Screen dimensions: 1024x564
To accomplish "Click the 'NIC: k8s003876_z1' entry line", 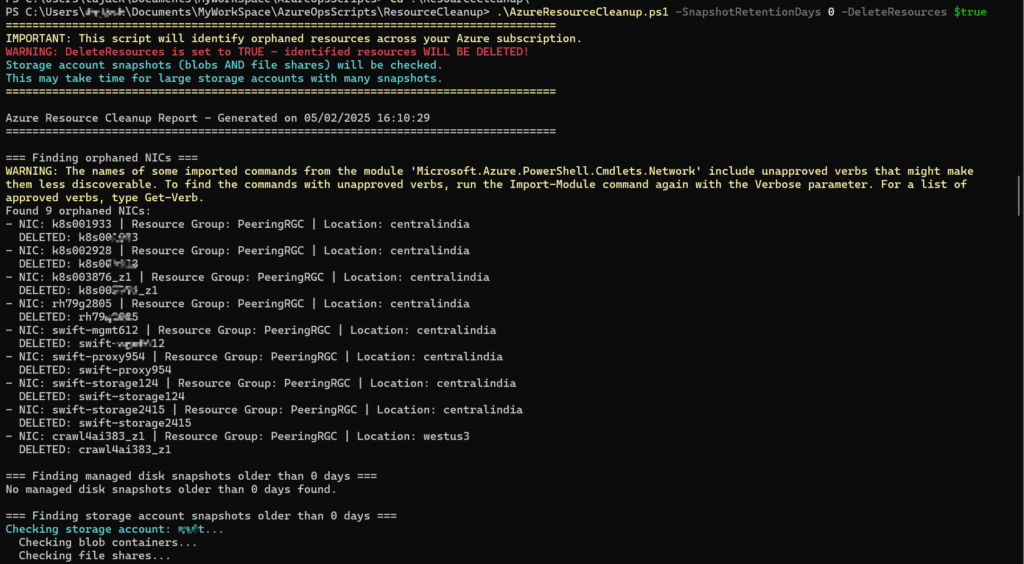I will (248, 277).
